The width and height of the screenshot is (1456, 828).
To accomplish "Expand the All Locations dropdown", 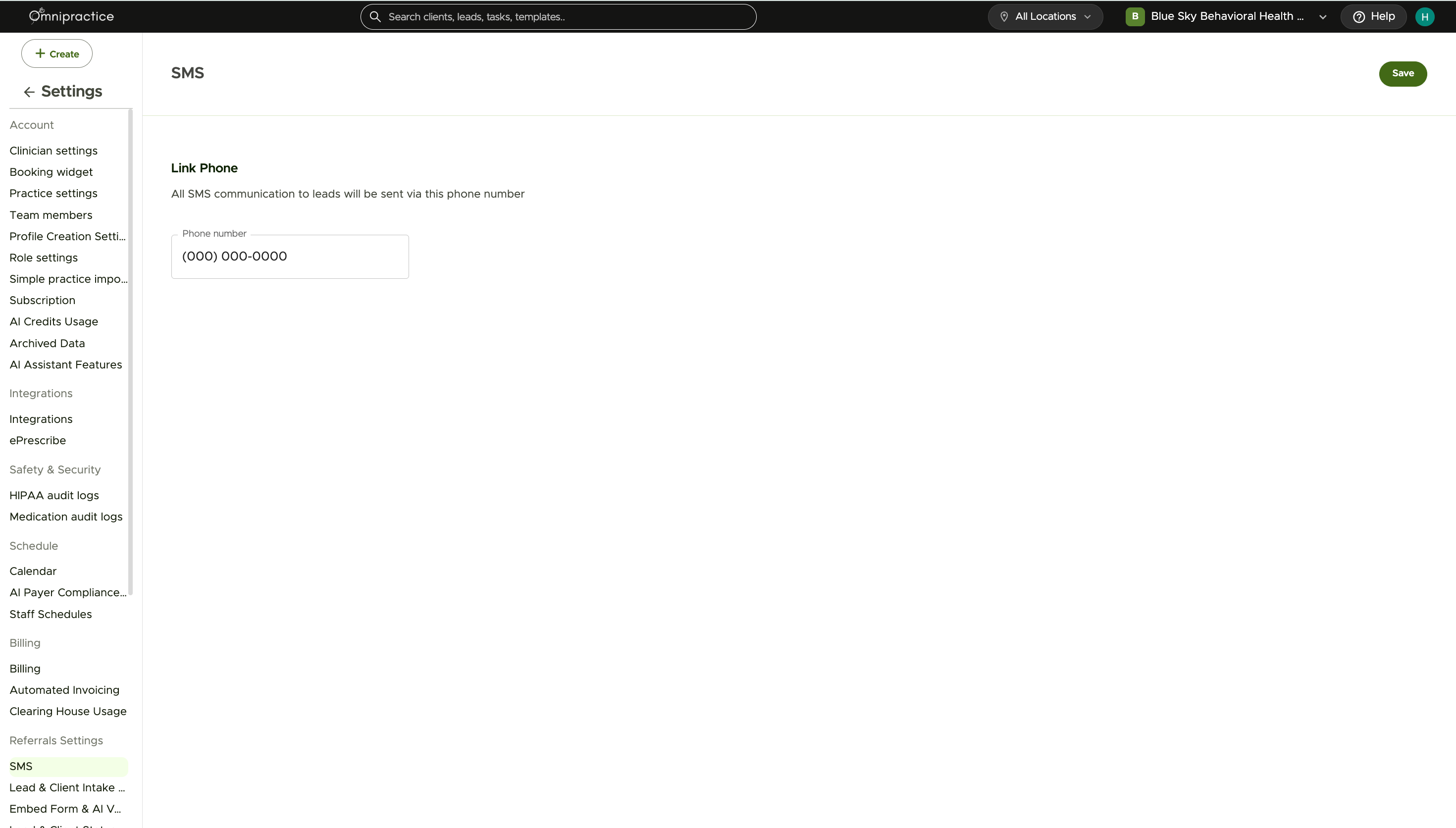I will coord(1045,16).
